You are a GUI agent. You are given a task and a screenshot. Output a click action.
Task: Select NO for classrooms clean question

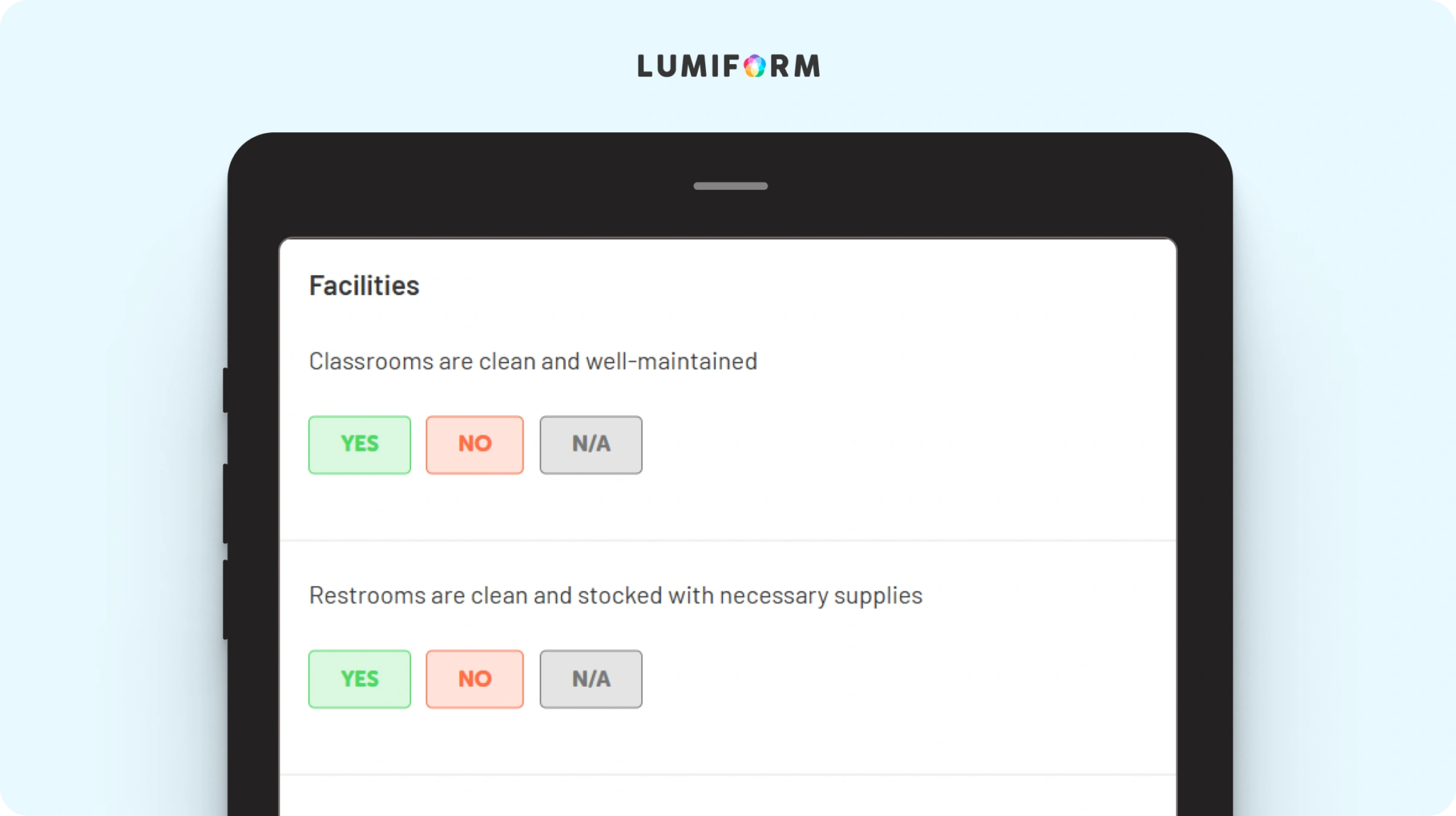[x=474, y=445]
